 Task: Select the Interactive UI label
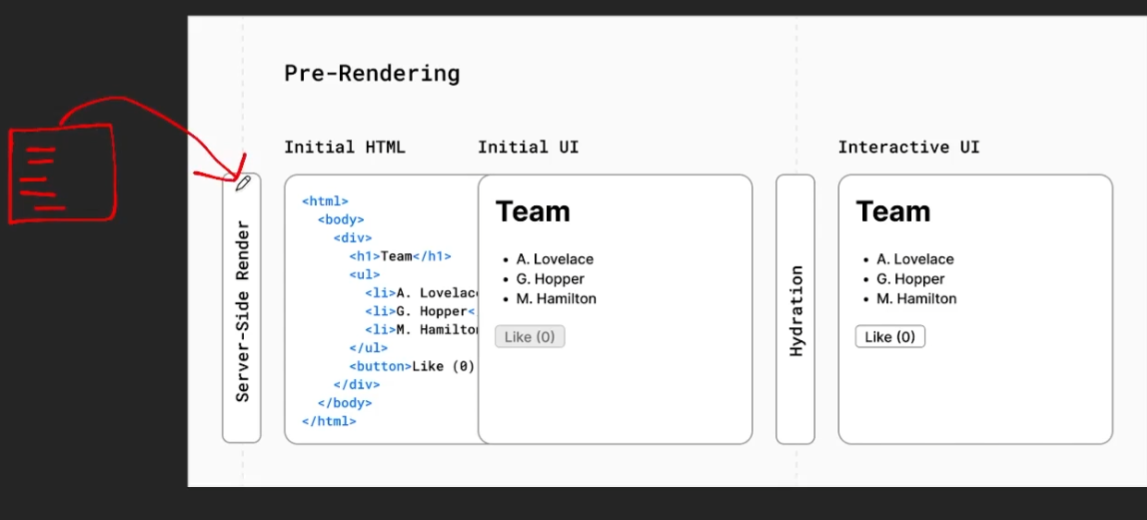[x=909, y=147]
